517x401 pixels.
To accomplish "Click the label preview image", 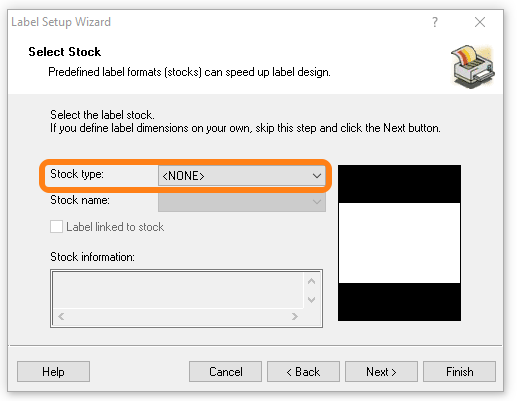I will click(x=399, y=243).
